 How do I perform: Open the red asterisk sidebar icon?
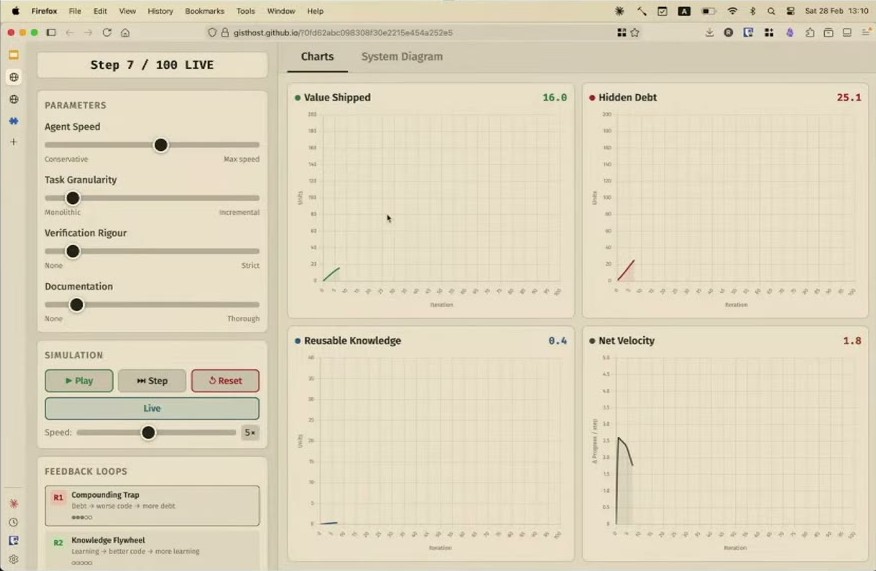[14, 503]
